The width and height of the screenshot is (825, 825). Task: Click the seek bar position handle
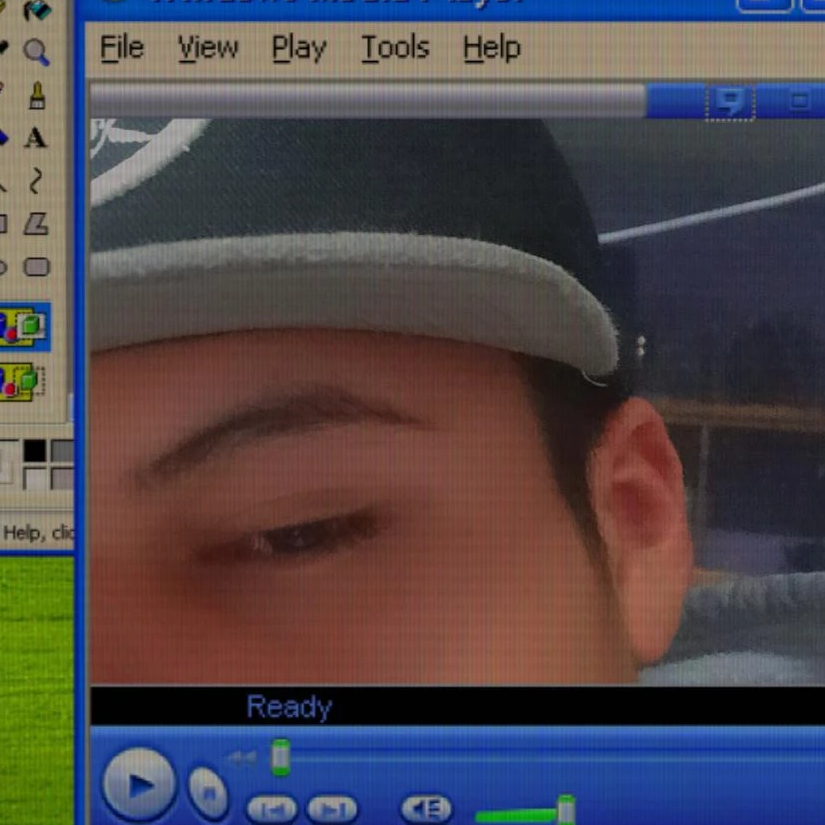point(281,758)
